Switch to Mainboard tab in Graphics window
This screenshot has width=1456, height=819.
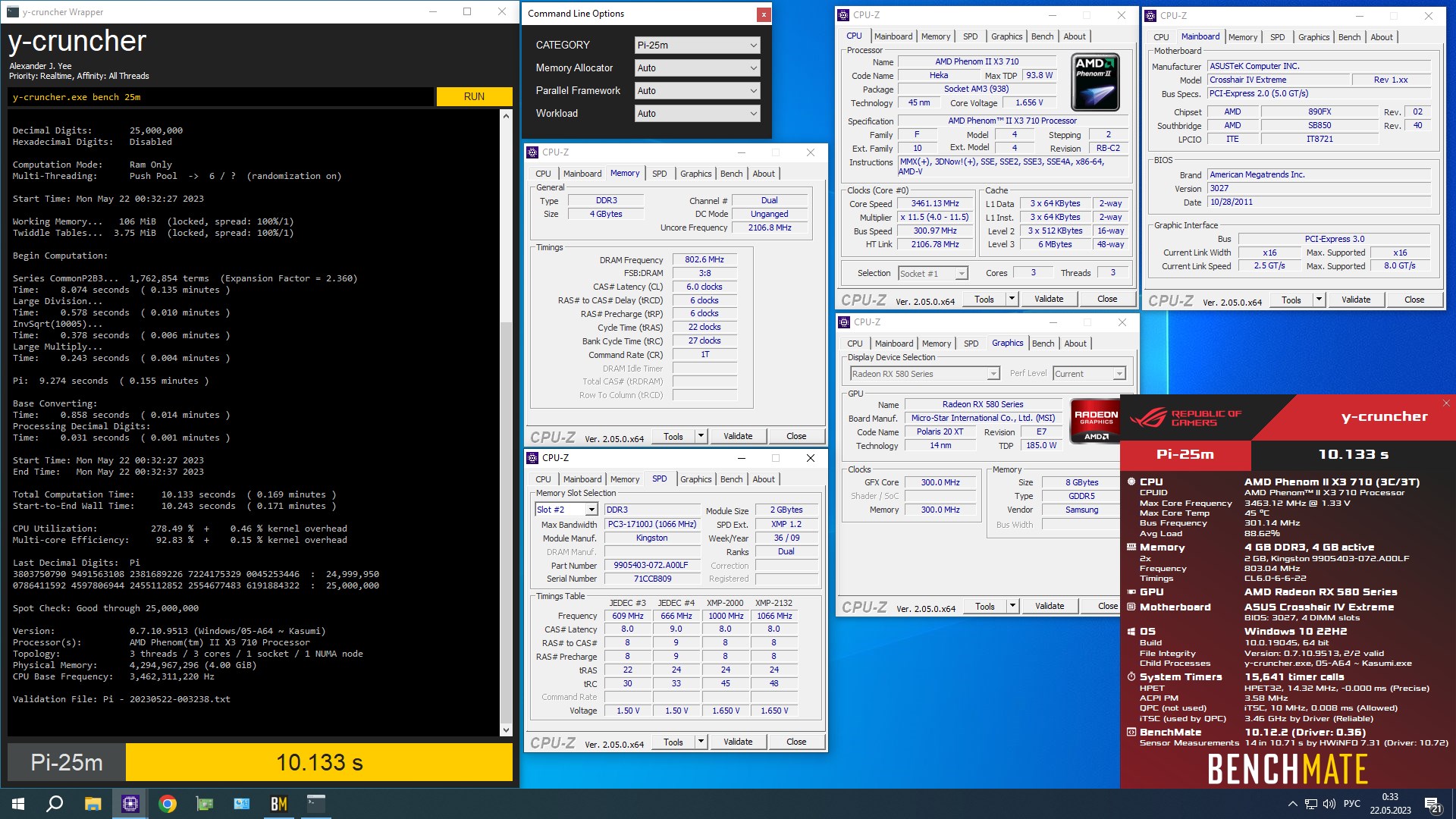click(894, 344)
